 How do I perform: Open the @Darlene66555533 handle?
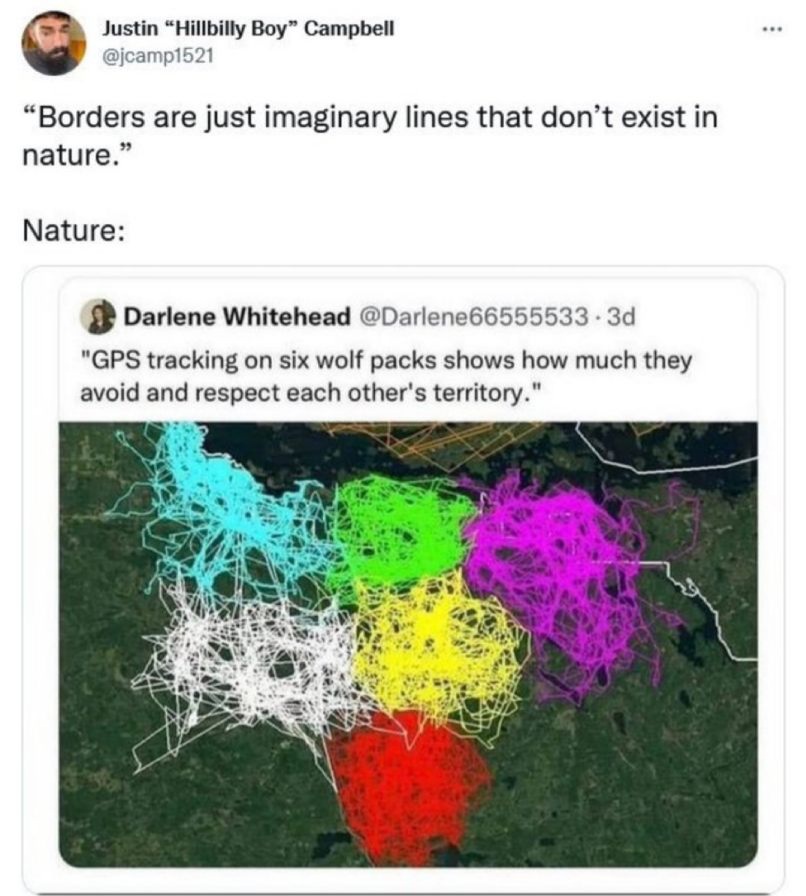tap(472, 316)
